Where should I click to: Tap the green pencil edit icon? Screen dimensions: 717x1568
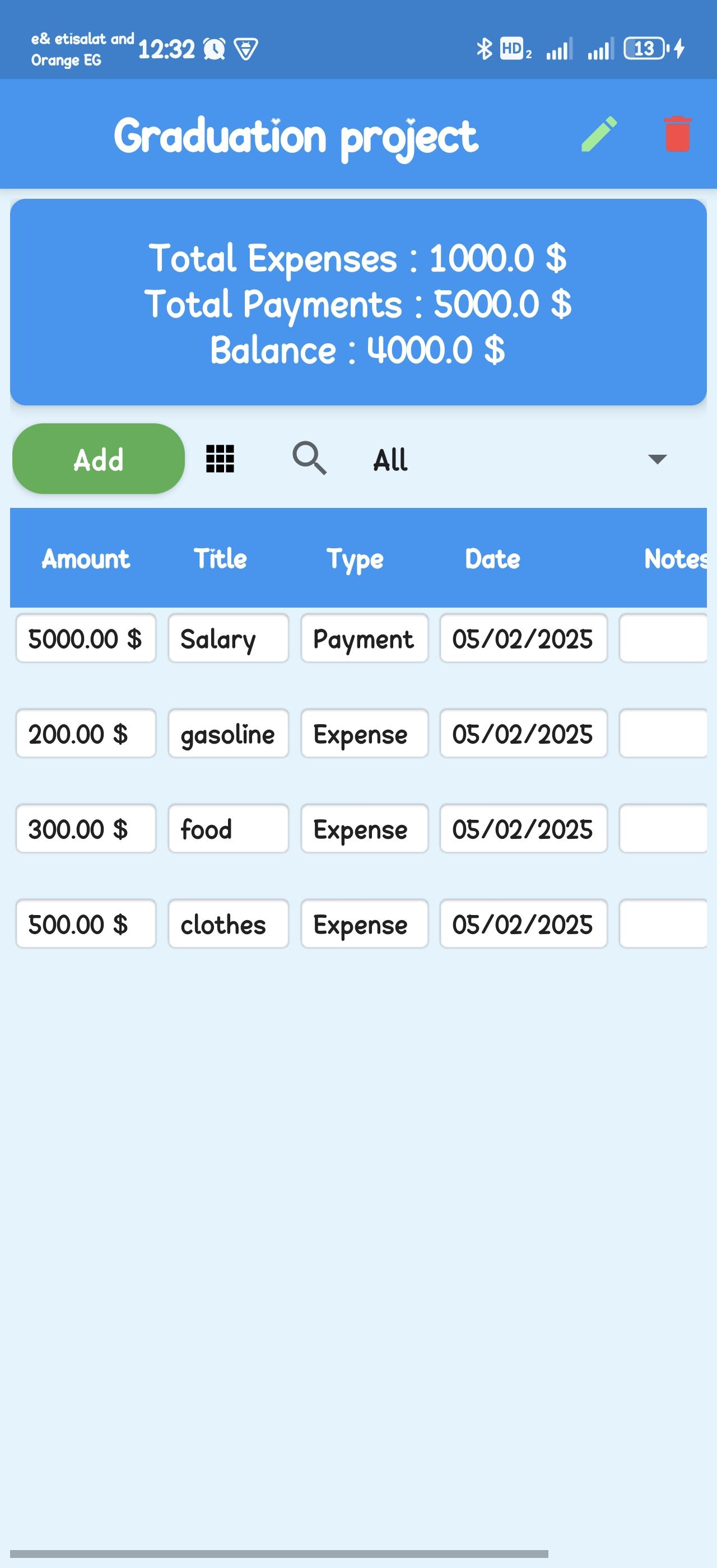599,134
